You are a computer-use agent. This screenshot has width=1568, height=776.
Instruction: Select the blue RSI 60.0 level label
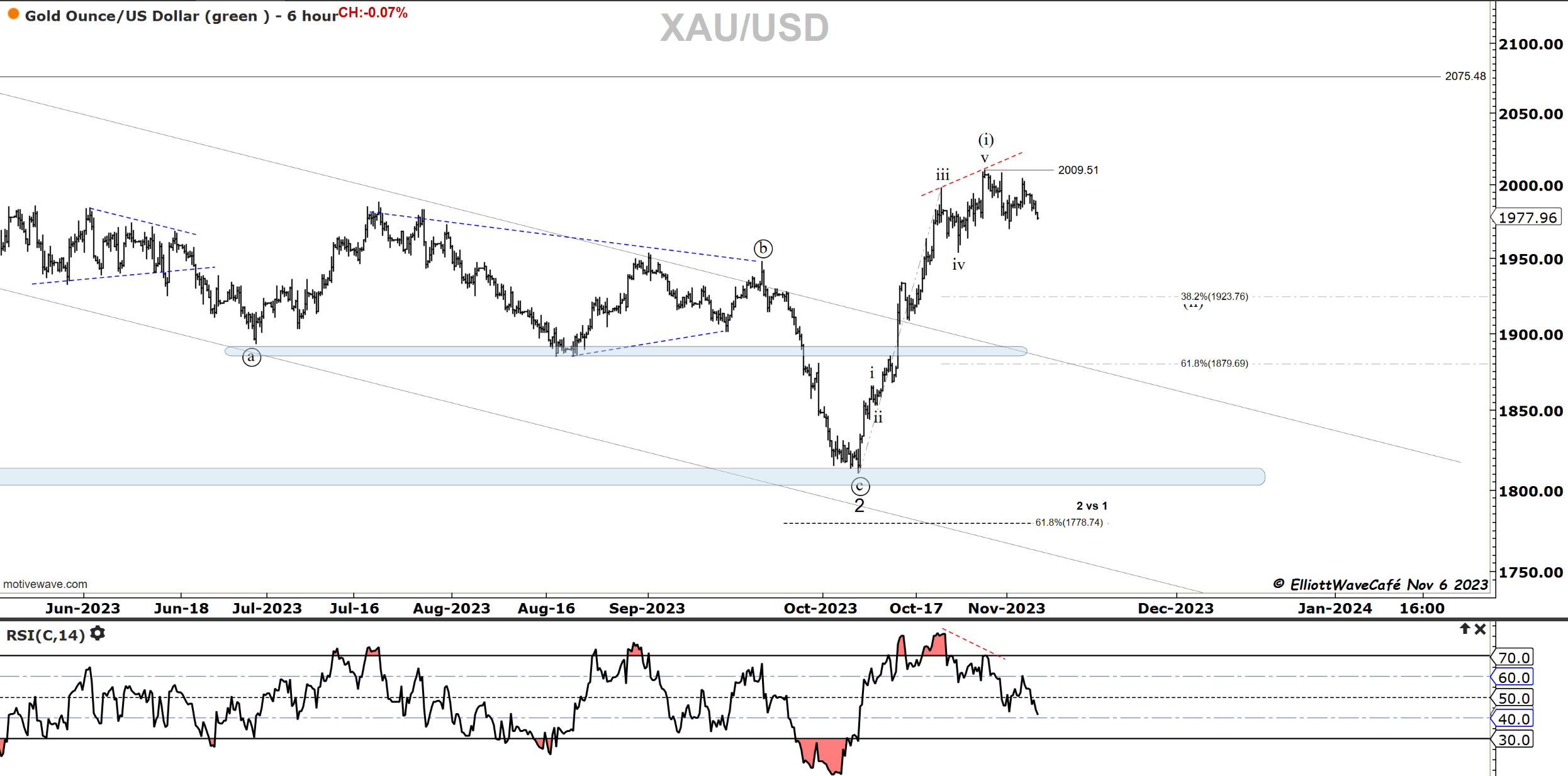[x=1513, y=678]
